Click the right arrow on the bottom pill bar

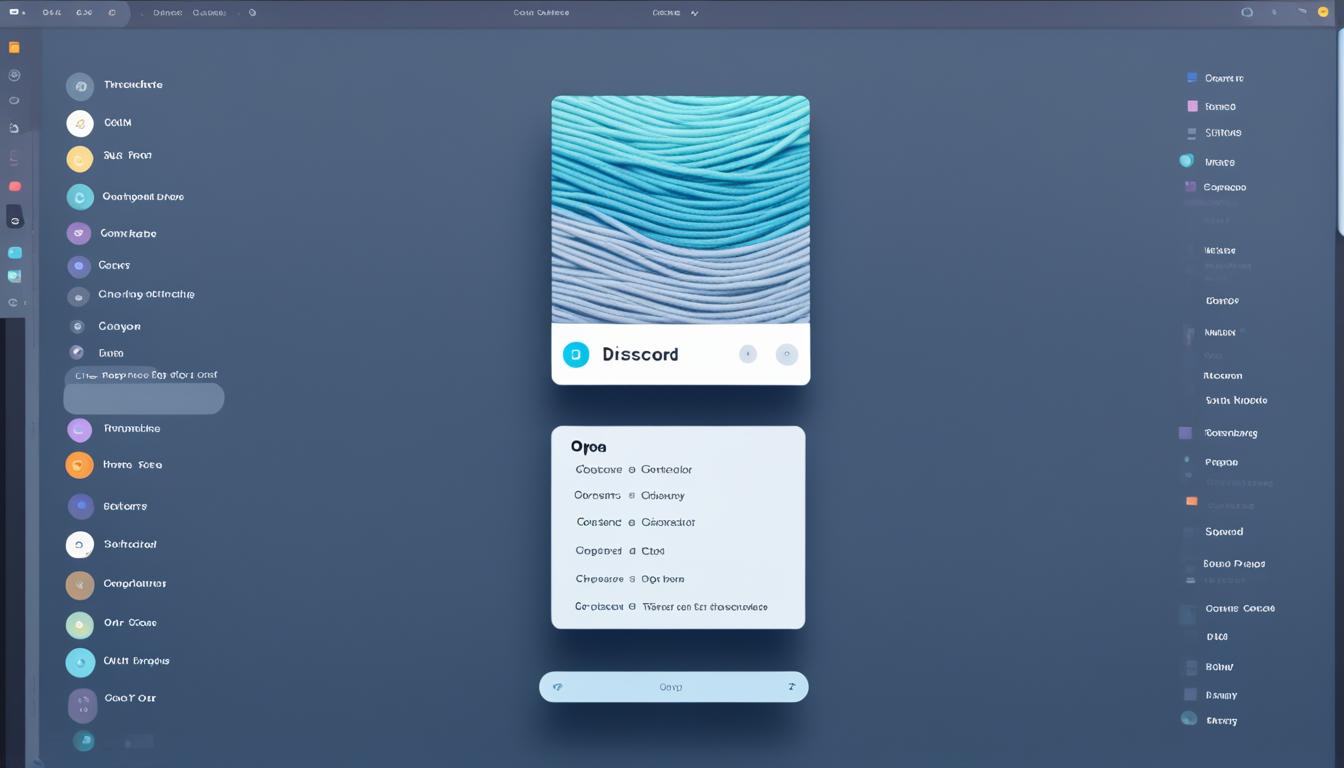791,687
